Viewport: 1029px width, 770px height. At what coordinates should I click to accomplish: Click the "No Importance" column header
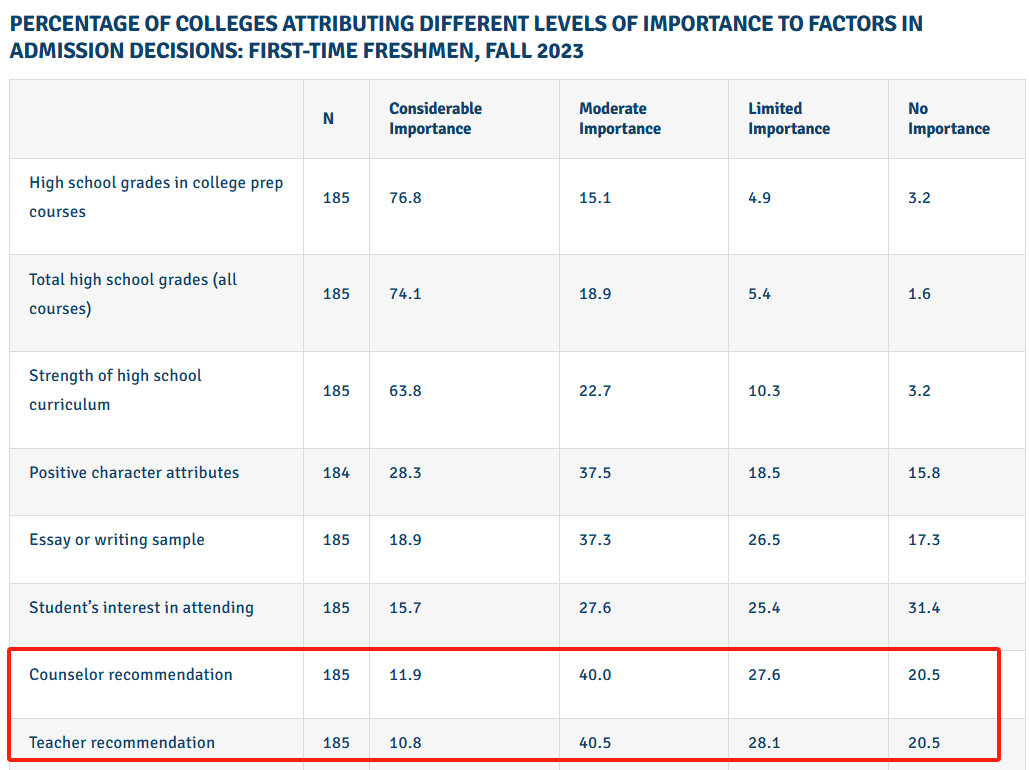point(948,118)
